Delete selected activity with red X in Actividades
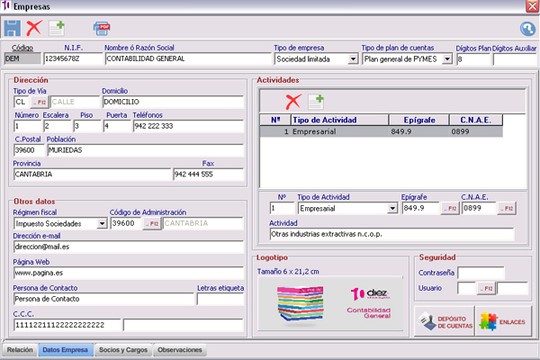 293,102
